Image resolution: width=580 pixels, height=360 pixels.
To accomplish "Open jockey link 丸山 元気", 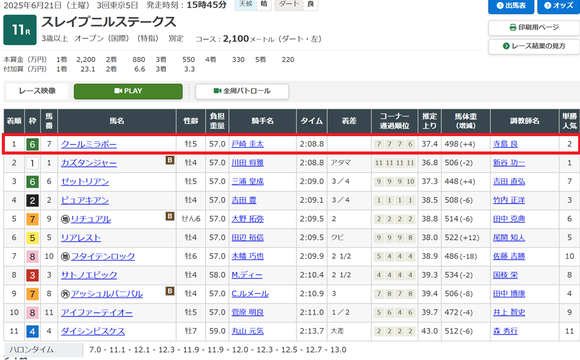I will [x=247, y=332].
